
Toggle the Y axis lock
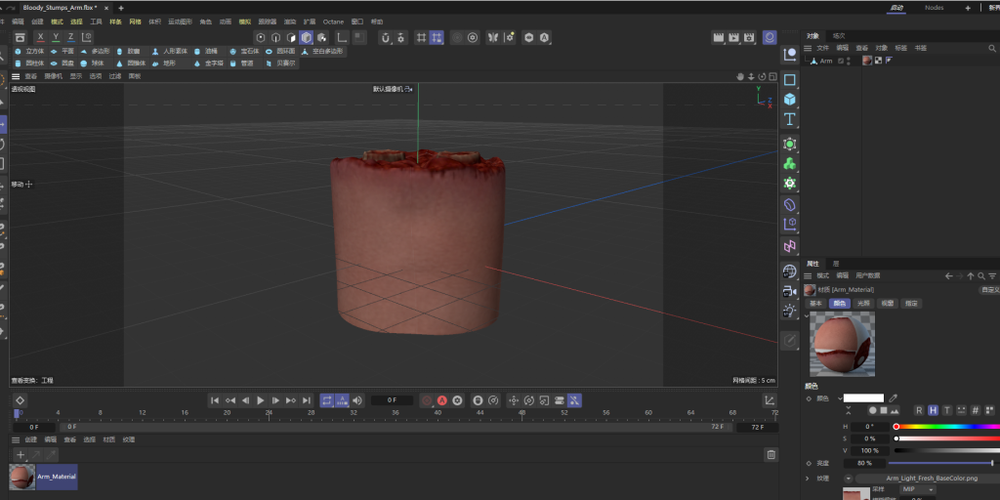(56, 37)
